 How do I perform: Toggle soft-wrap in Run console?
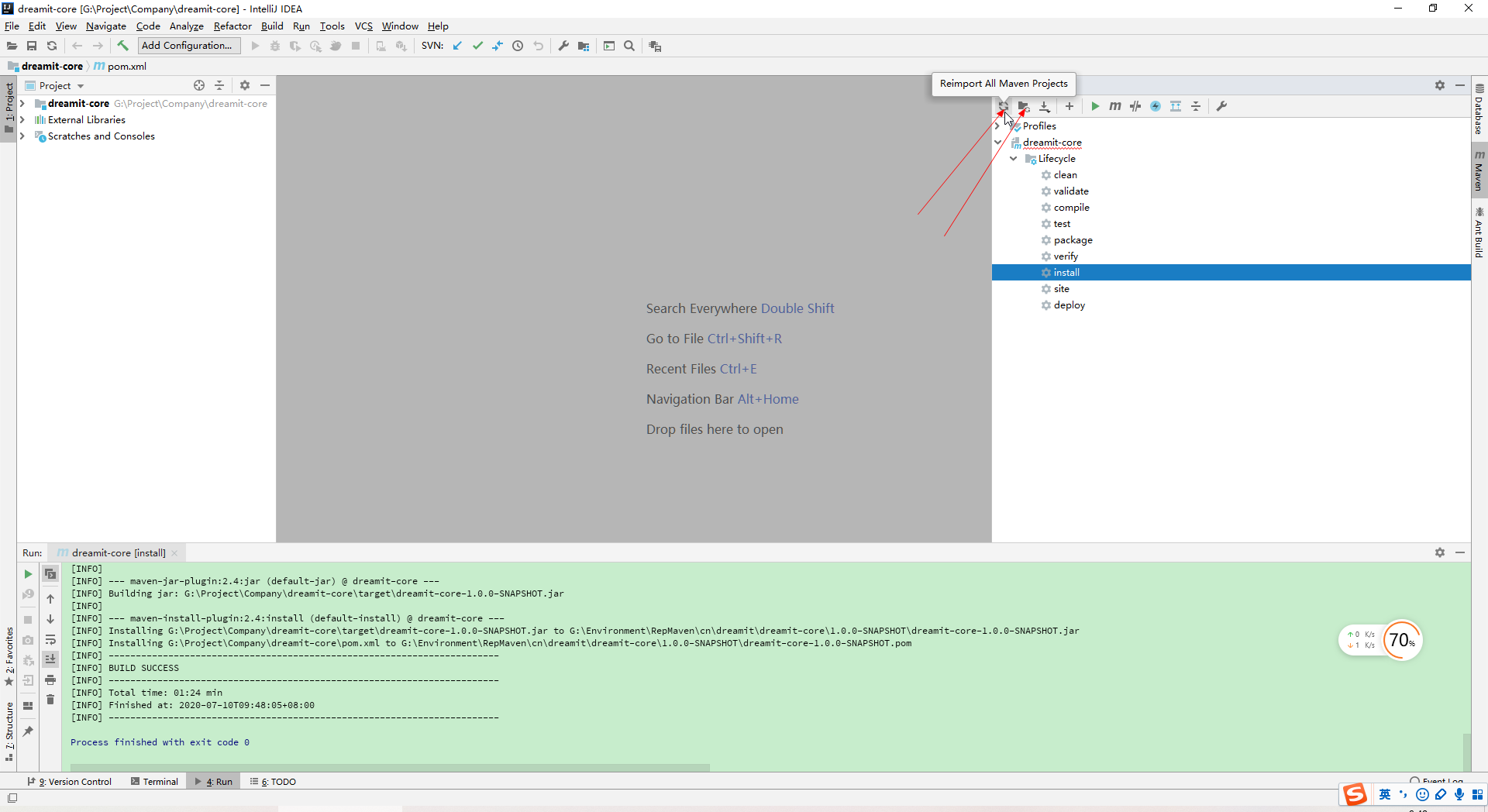tap(50, 639)
